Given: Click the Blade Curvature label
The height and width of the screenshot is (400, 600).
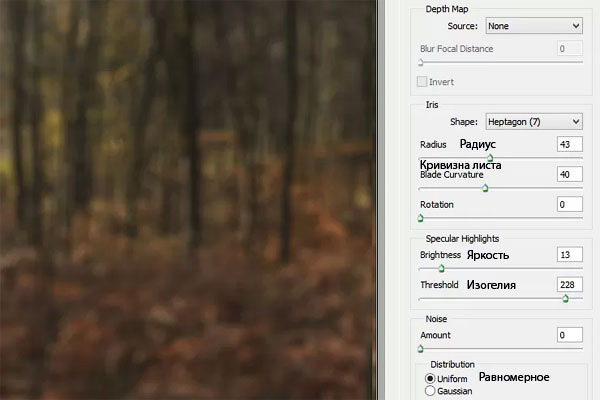Looking at the screenshot, I should (452, 175).
